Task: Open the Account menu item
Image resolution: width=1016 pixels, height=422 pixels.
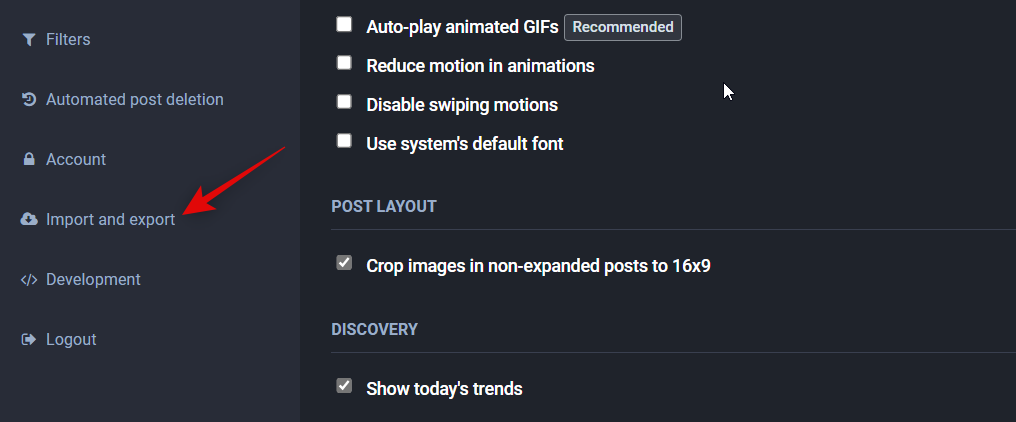Action: pyautogui.click(x=76, y=160)
